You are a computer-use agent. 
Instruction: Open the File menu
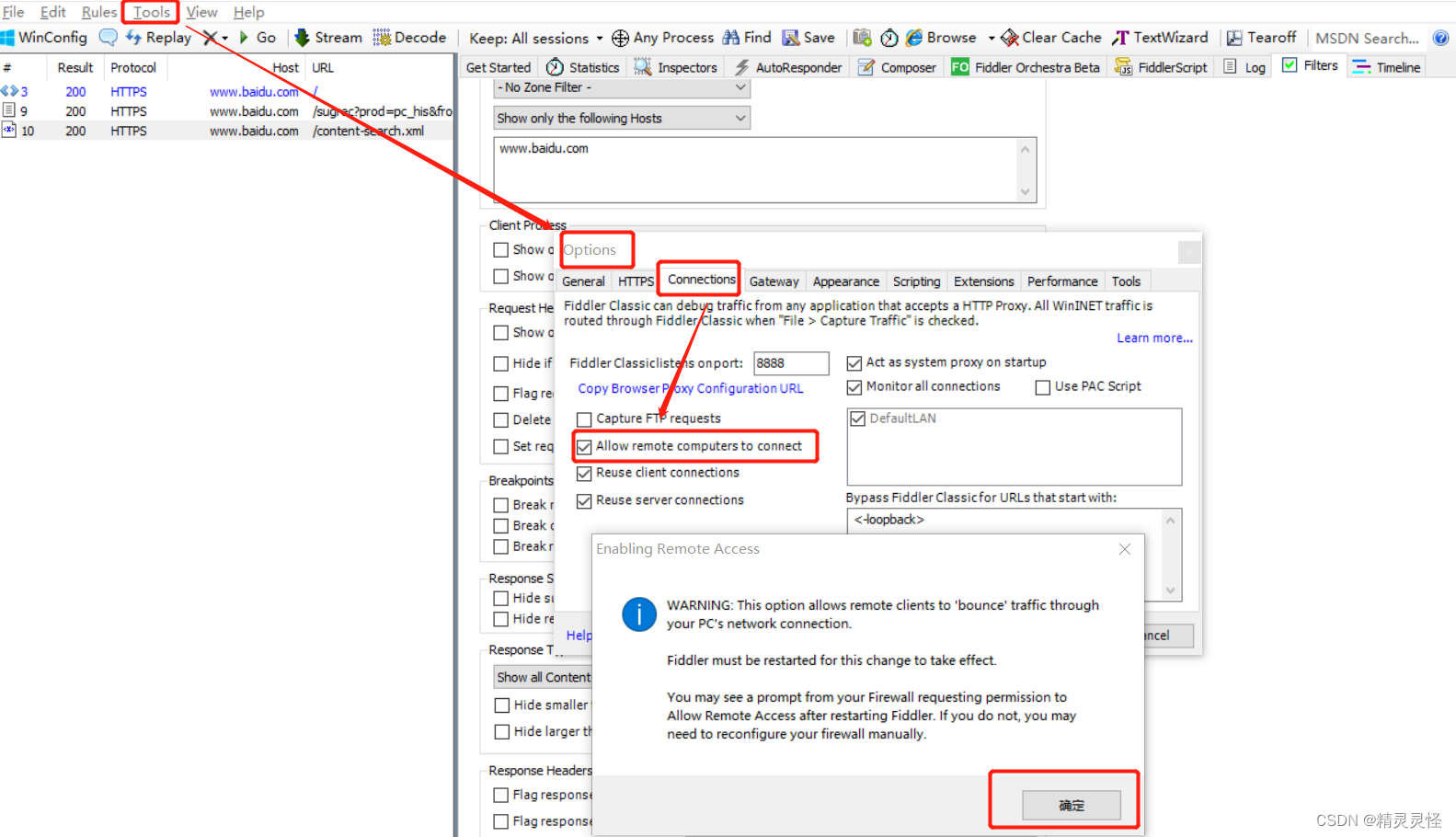coord(13,12)
